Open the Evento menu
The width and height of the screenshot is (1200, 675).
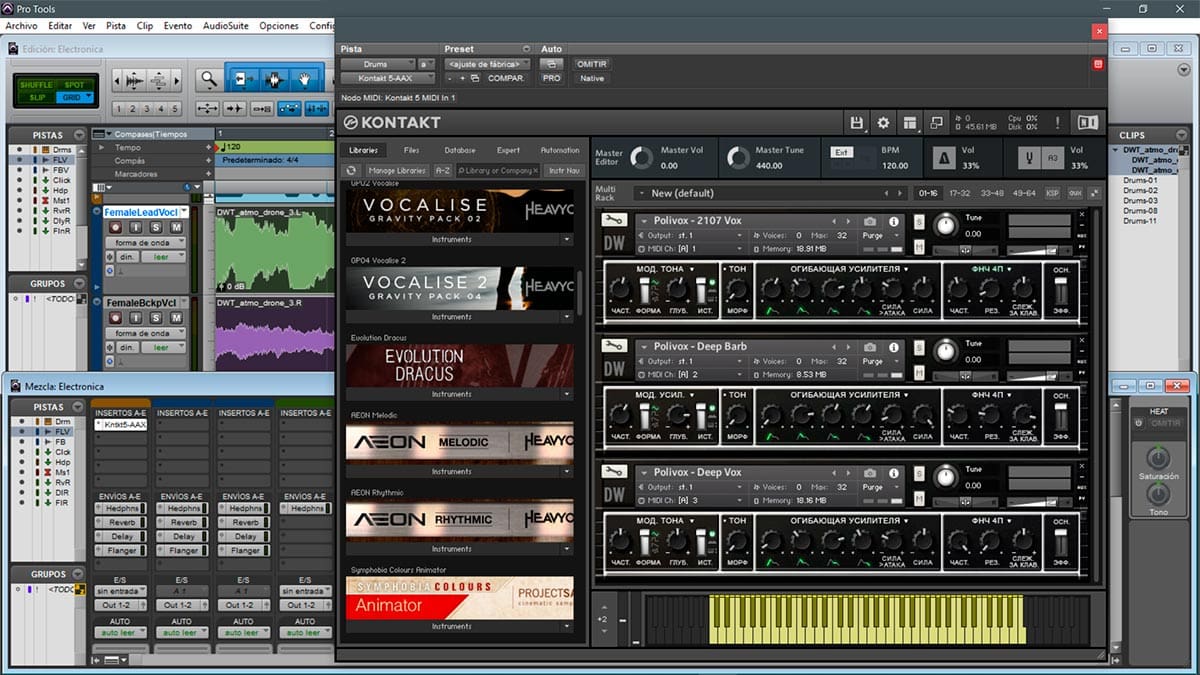178,25
